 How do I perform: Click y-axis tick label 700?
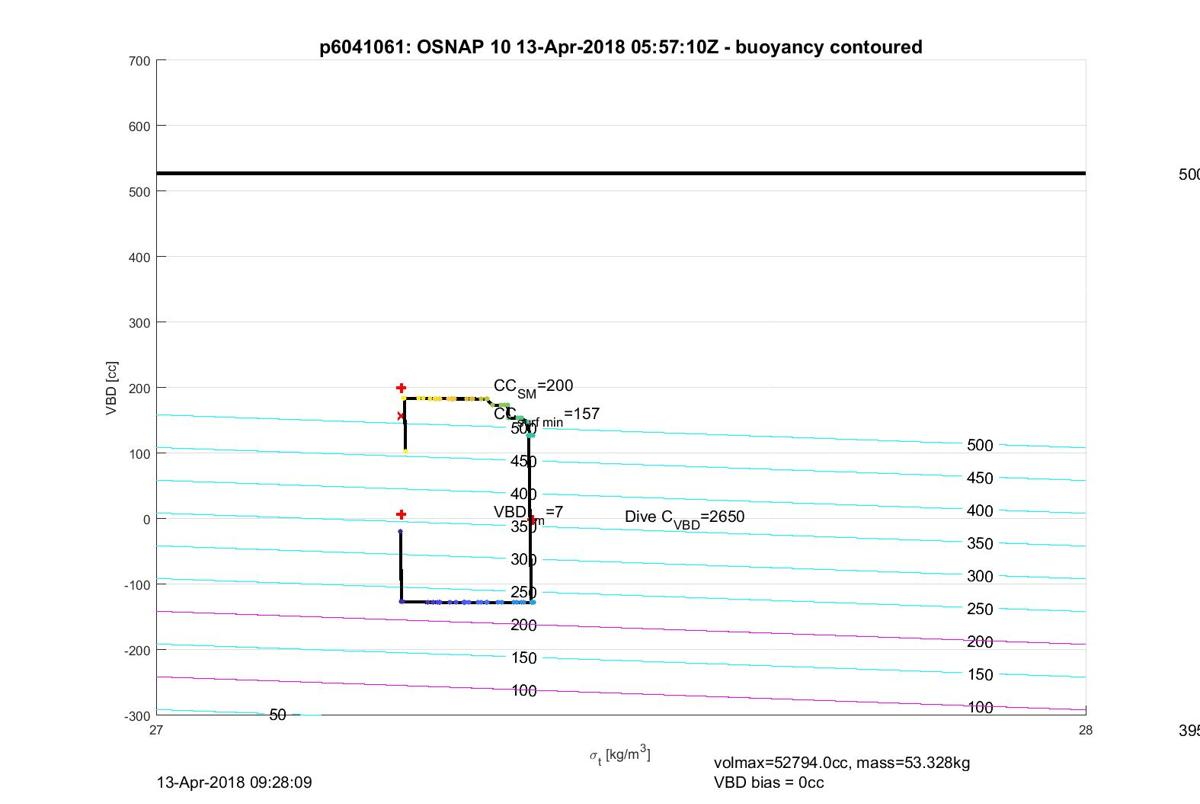point(139,61)
